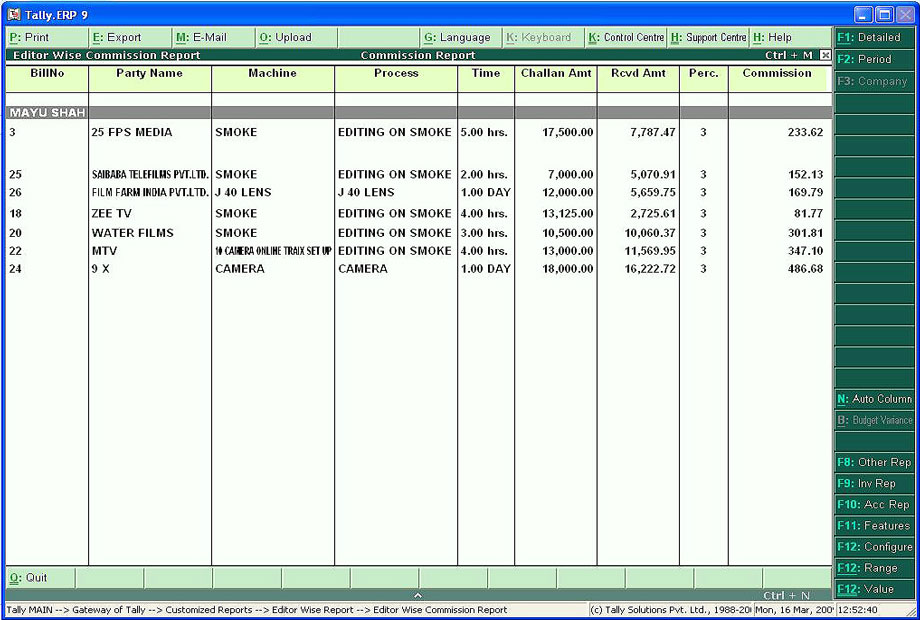Click the 347.10 commission value
This screenshot has height=620, width=920.
tap(806, 251)
